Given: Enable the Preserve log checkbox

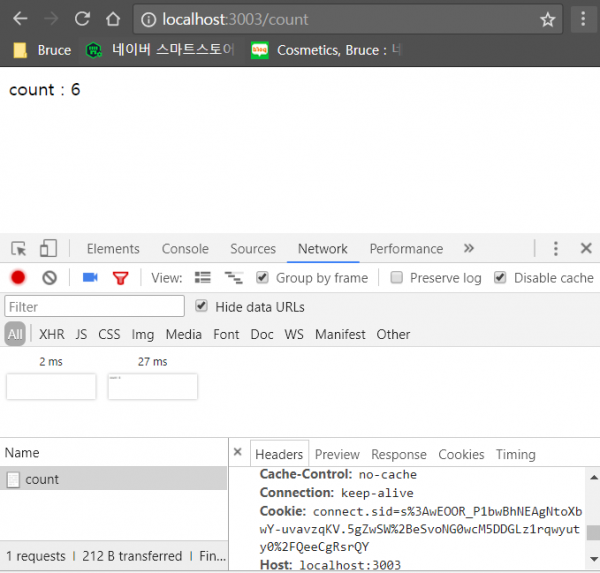Looking at the screenshot, I should [397, 278].
